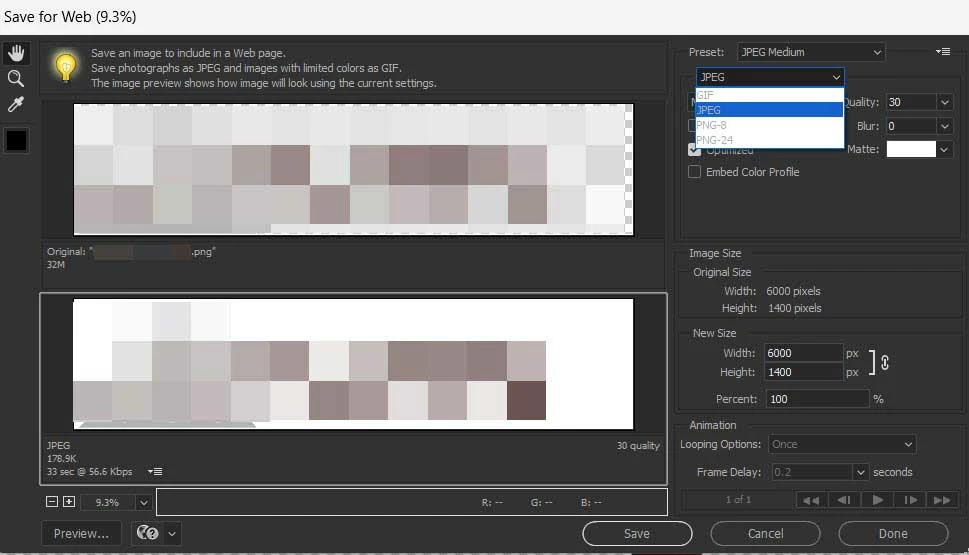
Task: Open the Quality slider dropdown arrow
Action: pos(945,102)
